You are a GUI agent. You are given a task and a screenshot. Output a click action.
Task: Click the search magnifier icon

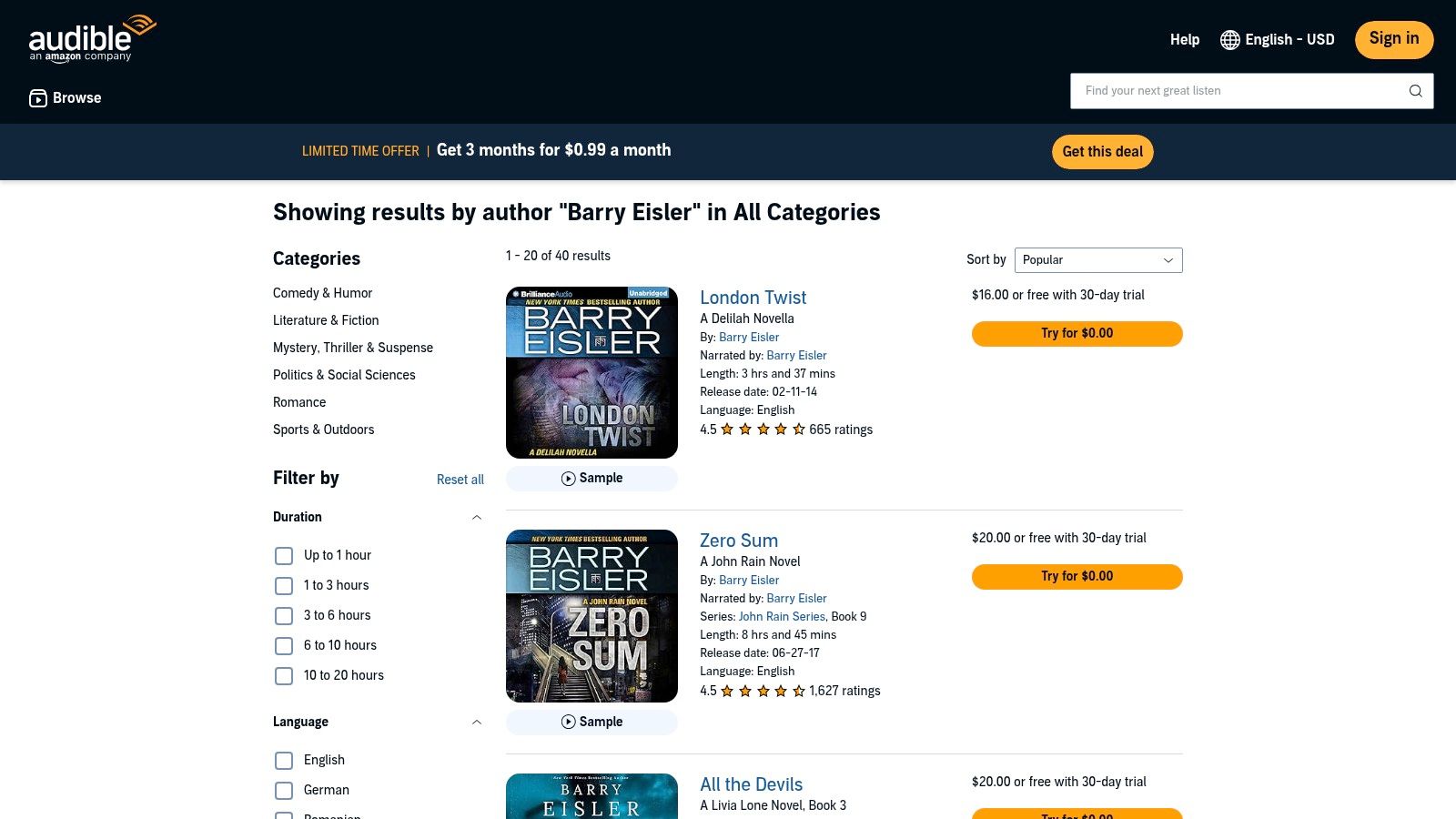pos(1415,91)
